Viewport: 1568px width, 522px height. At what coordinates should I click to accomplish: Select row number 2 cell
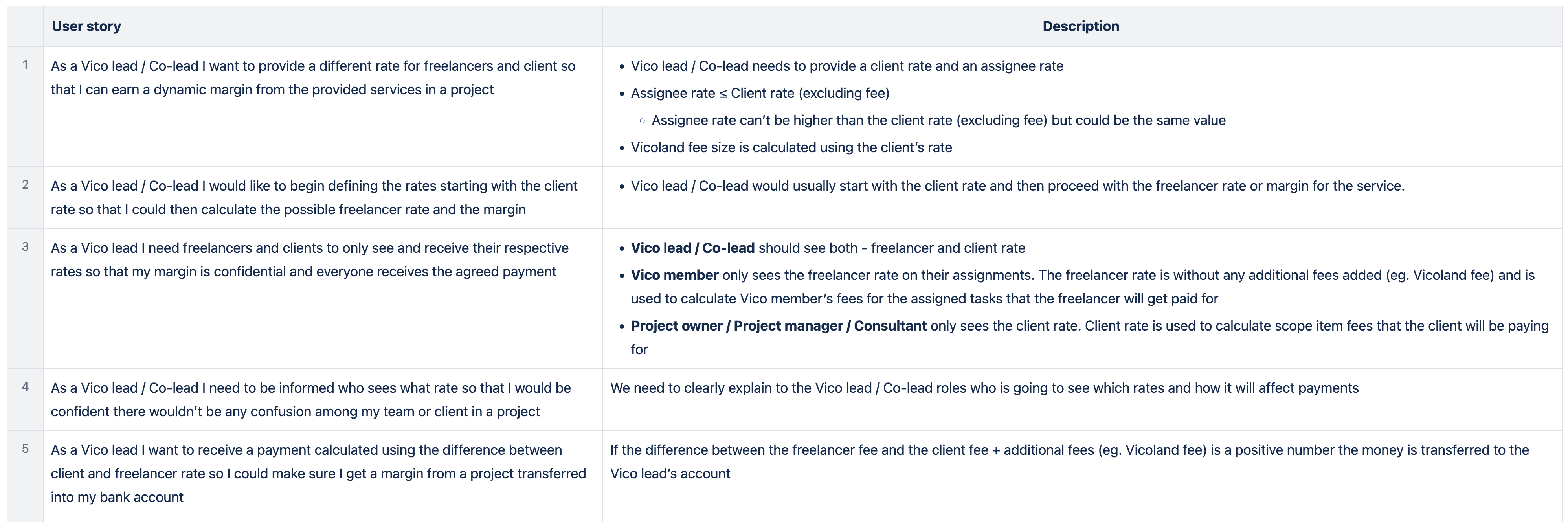25,185
